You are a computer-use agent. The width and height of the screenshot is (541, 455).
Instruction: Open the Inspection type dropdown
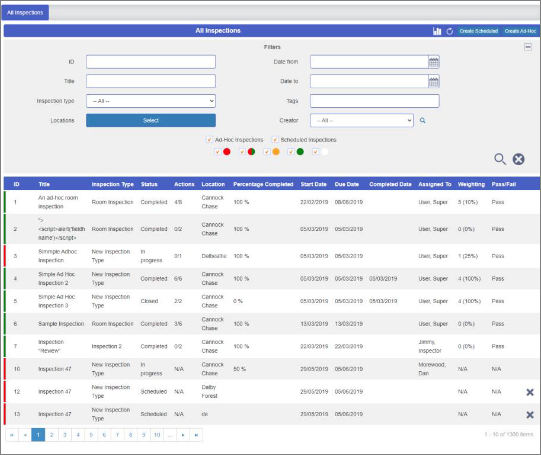151,101
